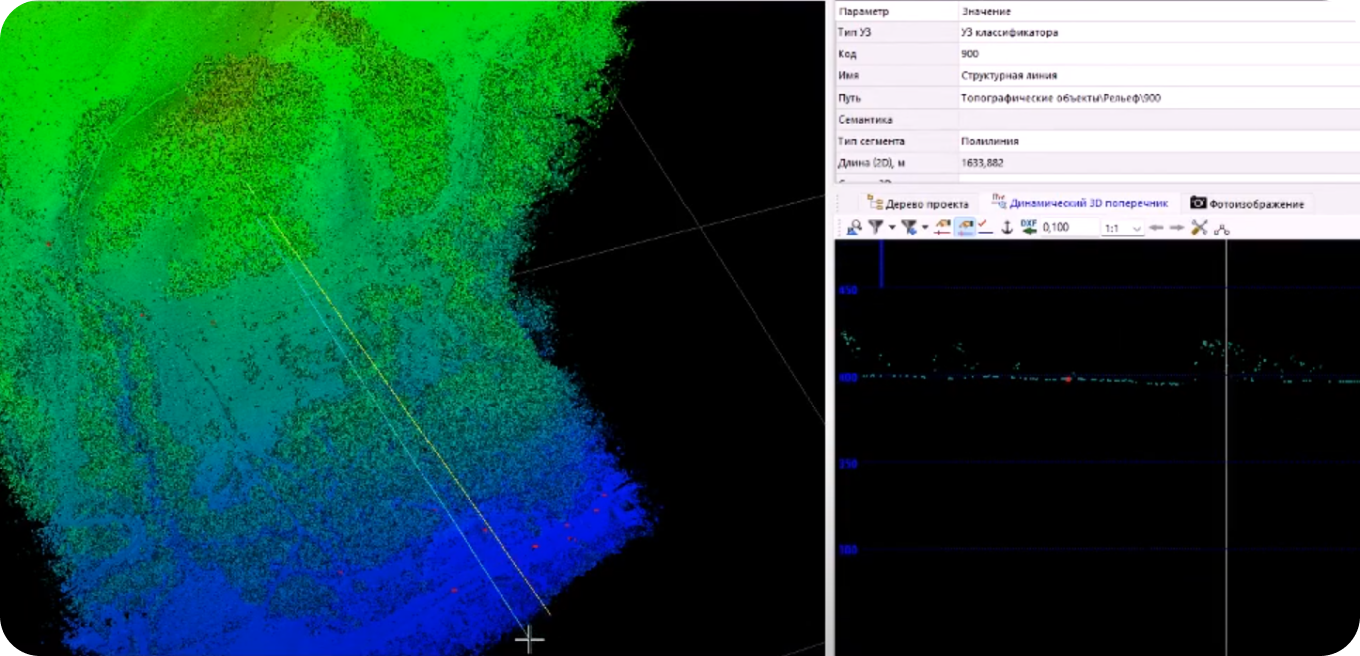The image size is (1360, 656).
Task: Select the Тип сегмента property label
Action: (871, 141)
